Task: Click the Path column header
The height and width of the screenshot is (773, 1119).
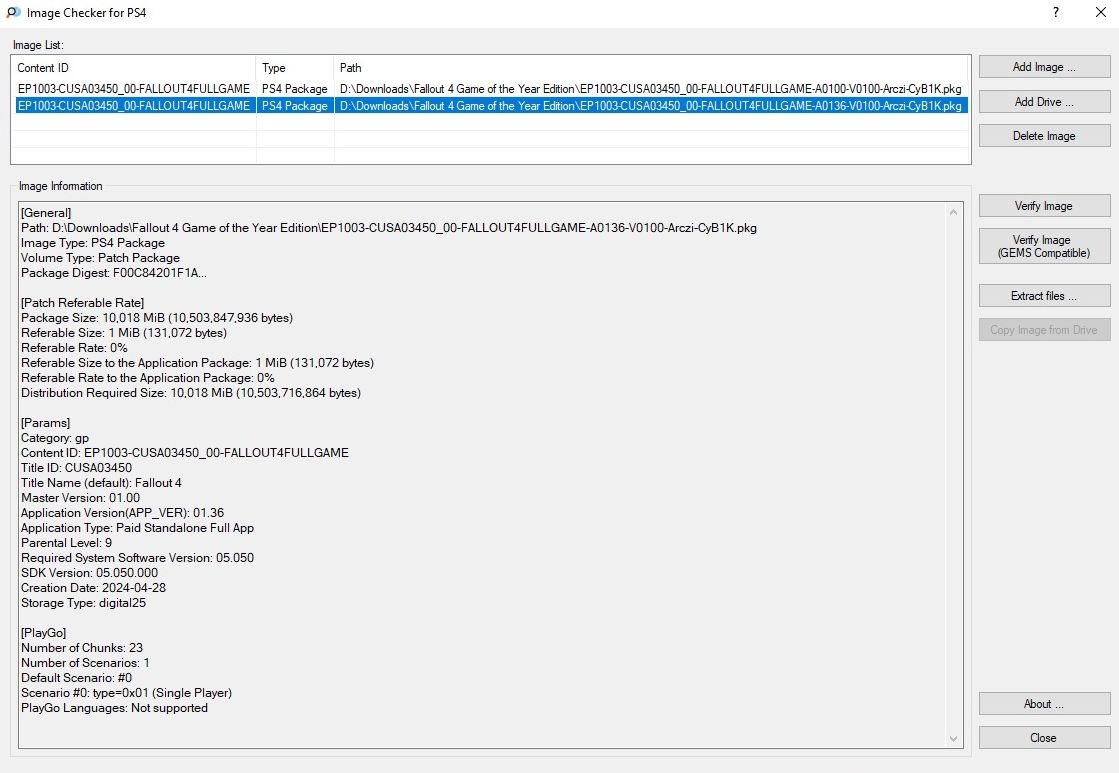Action: point(650,68)
